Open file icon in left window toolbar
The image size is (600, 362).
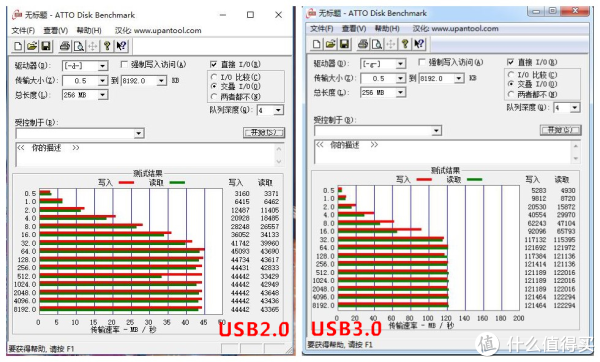point(32,46)
